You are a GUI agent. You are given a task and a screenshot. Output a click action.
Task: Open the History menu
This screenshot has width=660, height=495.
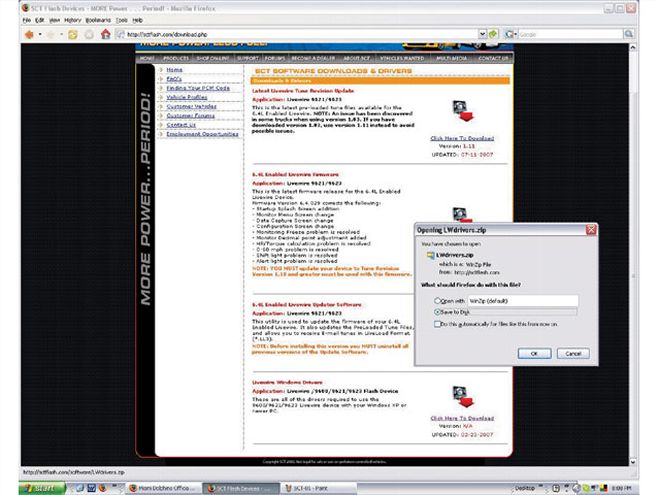click(x=72, y=20)
